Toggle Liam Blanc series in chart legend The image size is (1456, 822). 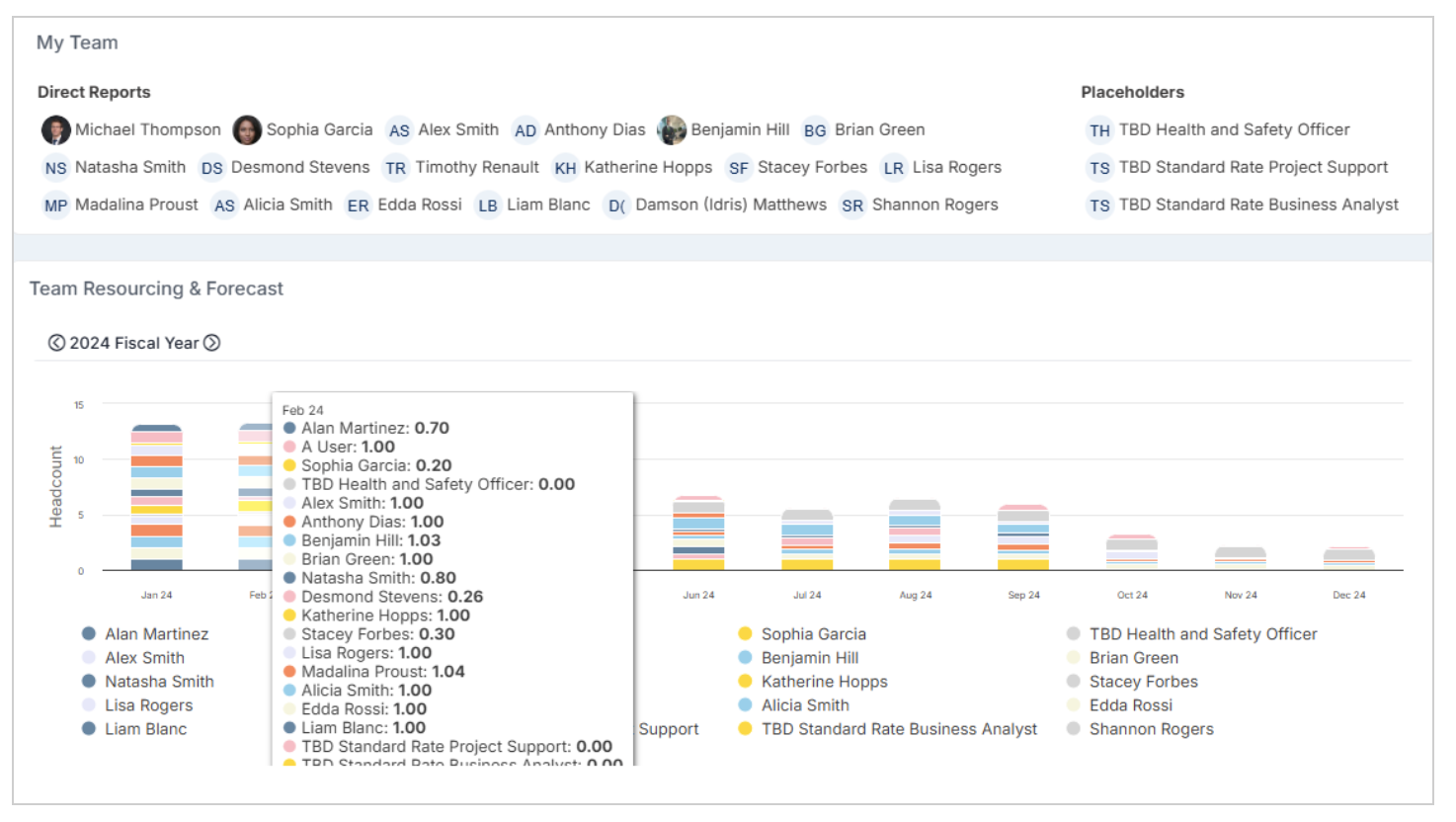(134, 729)
